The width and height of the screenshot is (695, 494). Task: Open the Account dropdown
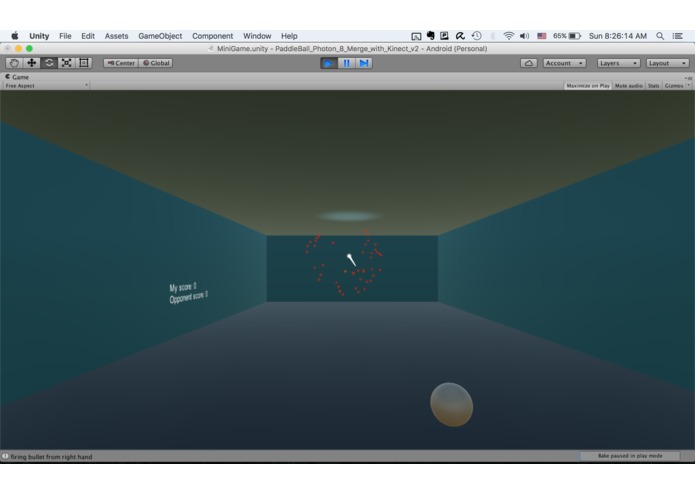(x=564, y=63)
